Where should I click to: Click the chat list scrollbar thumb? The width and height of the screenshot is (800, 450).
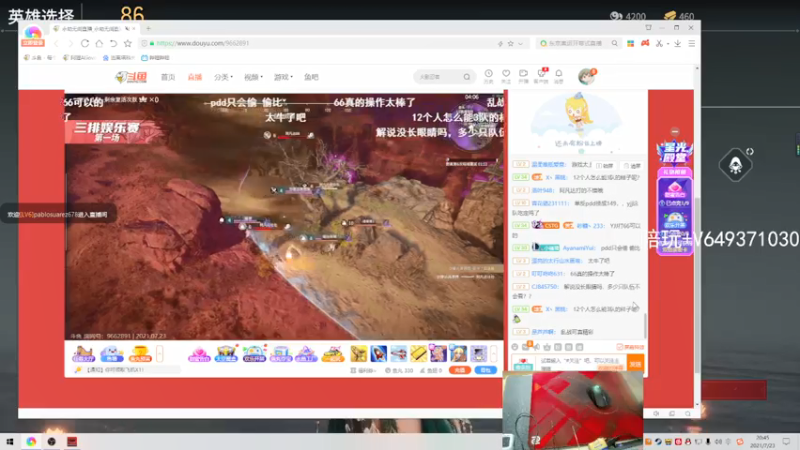coord(645,324)
